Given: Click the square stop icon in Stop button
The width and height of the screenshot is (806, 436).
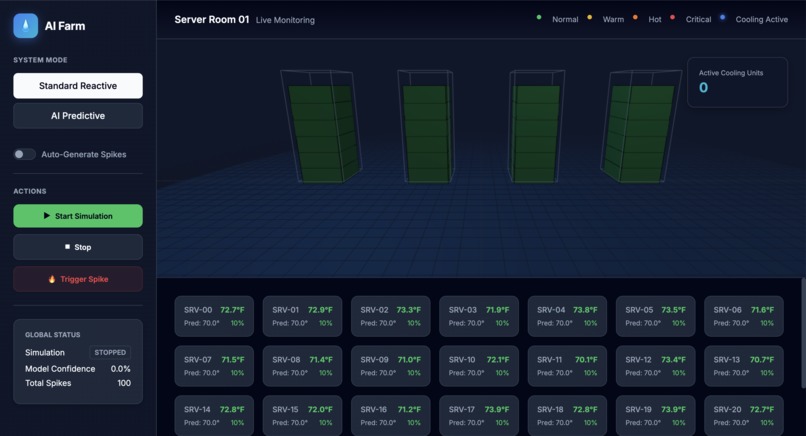Looking at the screenshot, I should point(67,247).
